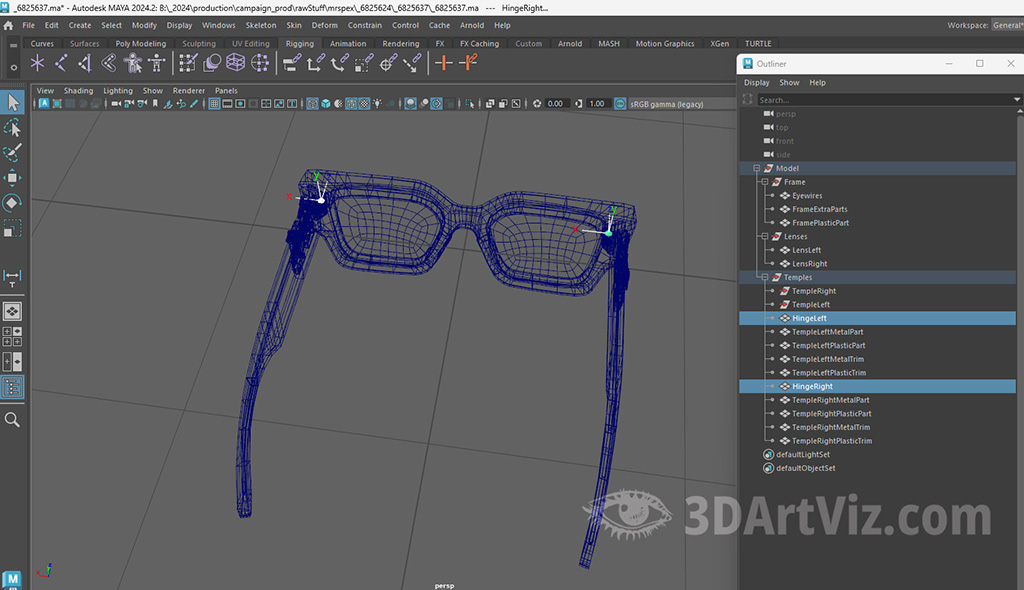
Task: Select the arrow Select tool in toolbox
Action: point(13,102)
